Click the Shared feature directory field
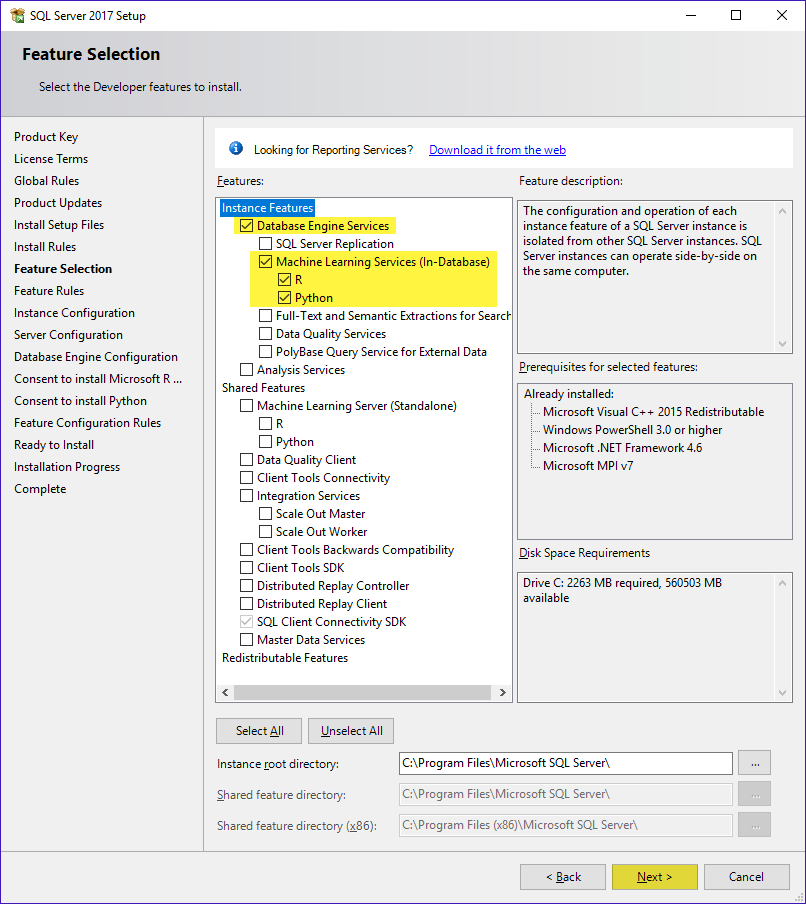Viewport: 806px width, 904px height. [566, 794]
